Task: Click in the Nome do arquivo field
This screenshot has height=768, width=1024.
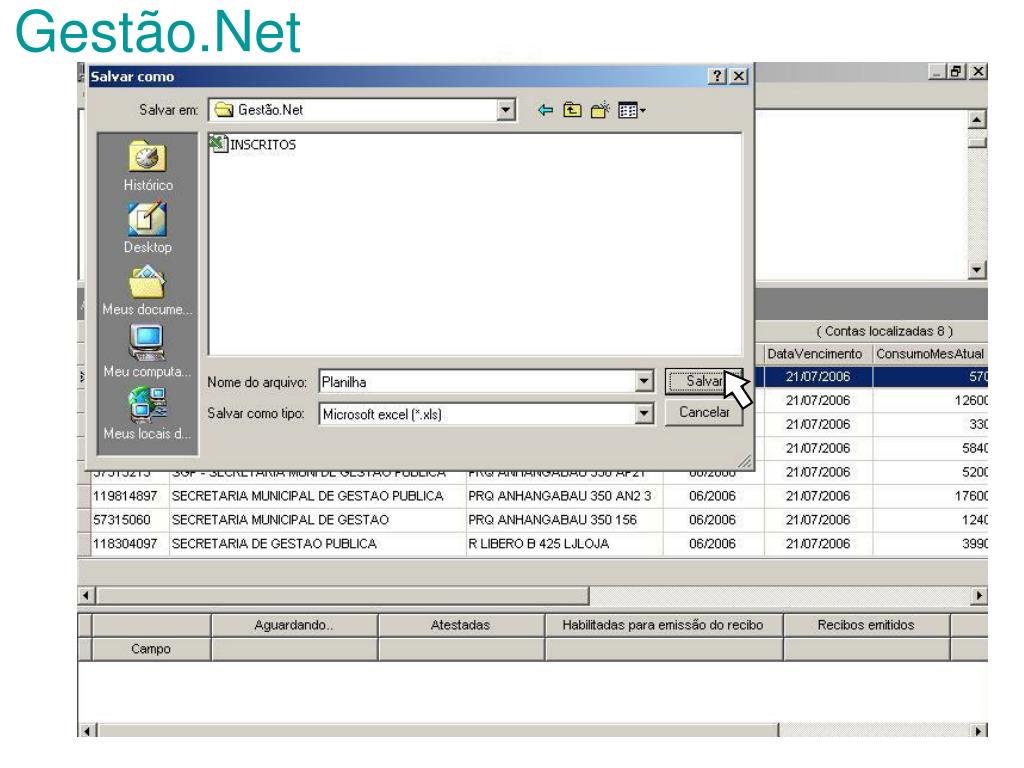Action: [477, 381]
